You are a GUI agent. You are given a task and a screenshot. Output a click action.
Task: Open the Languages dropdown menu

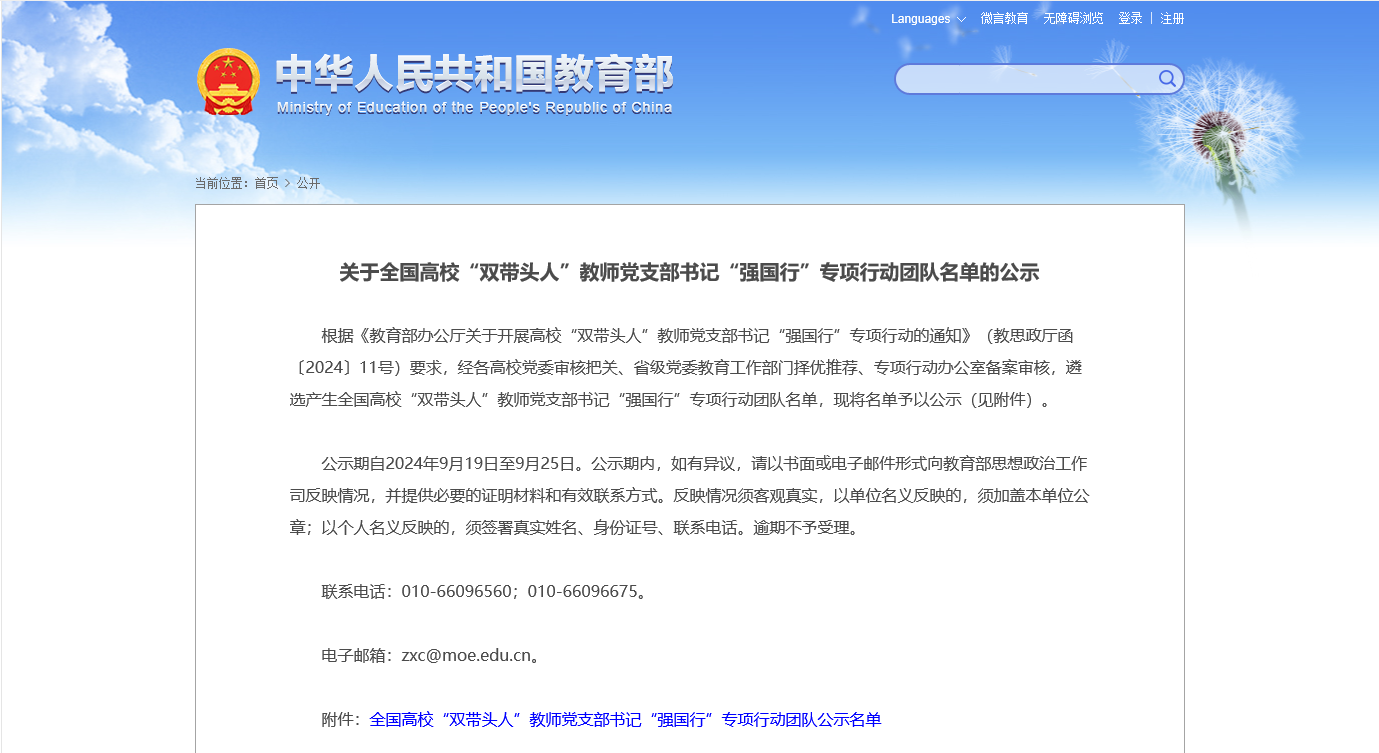coord(921,19)
